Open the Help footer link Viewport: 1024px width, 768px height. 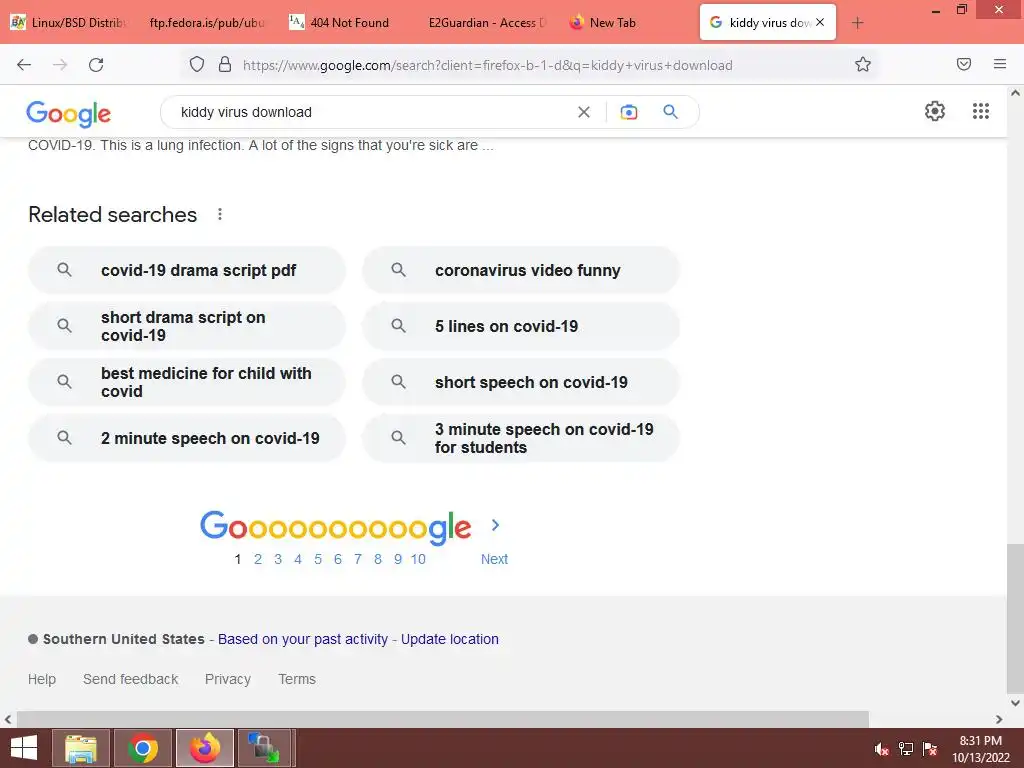[42, 679]
